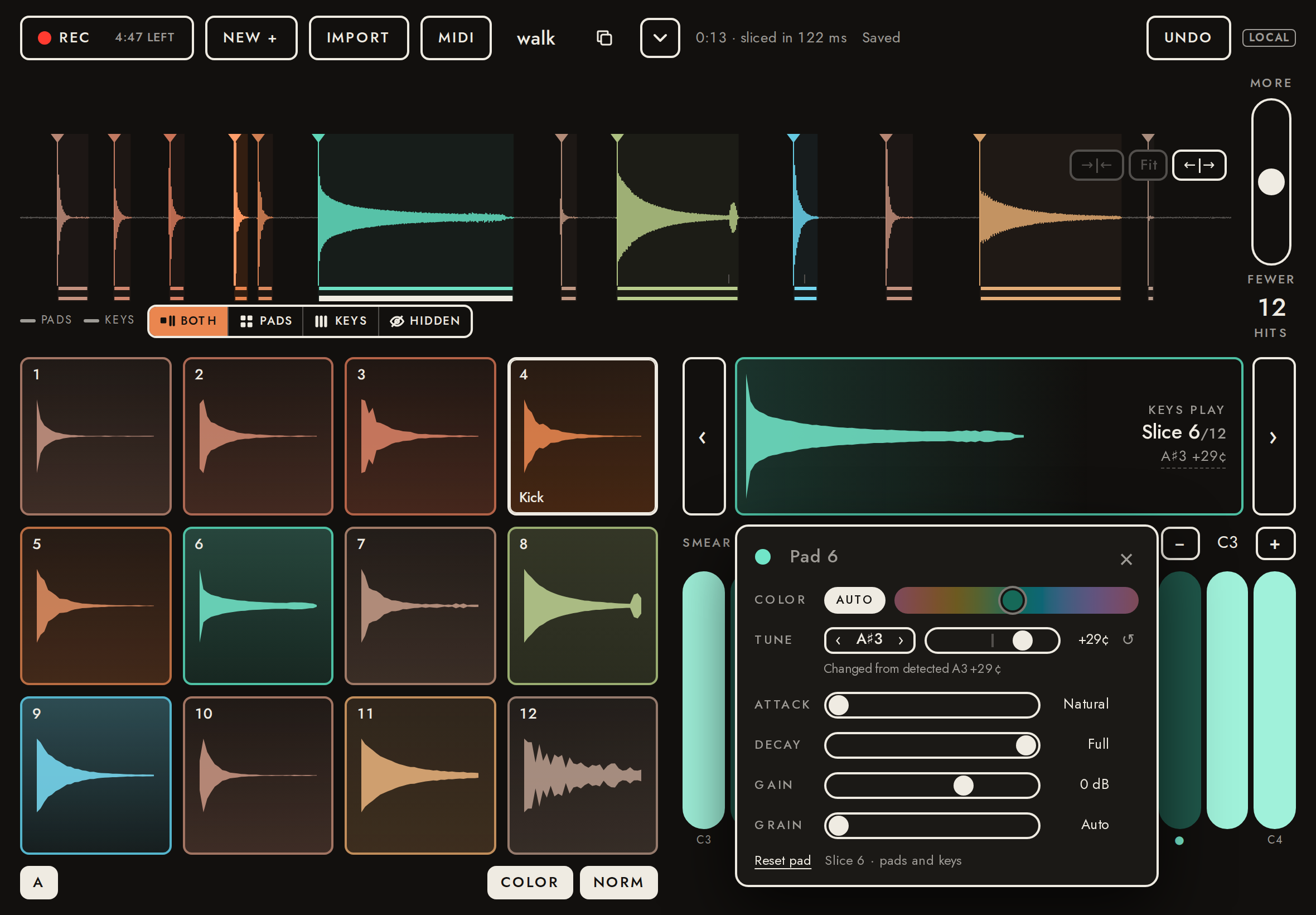Select the KEYS view tab

click(341, 321)
